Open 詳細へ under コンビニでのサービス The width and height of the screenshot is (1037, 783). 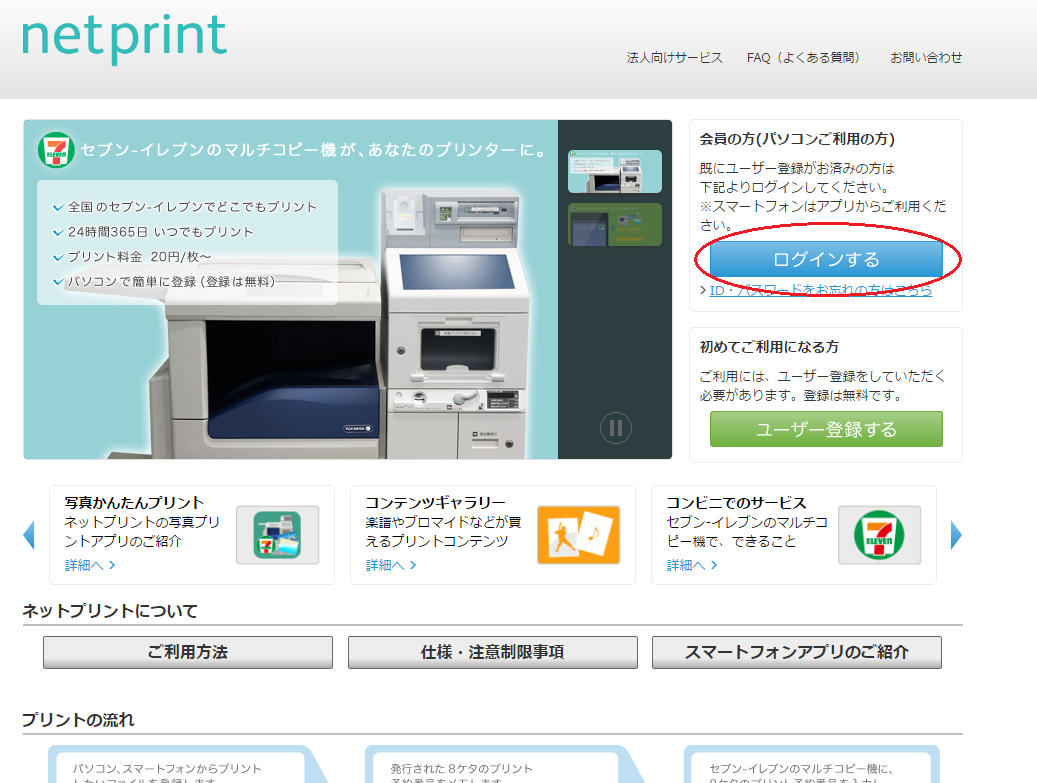tap(692, 565)
